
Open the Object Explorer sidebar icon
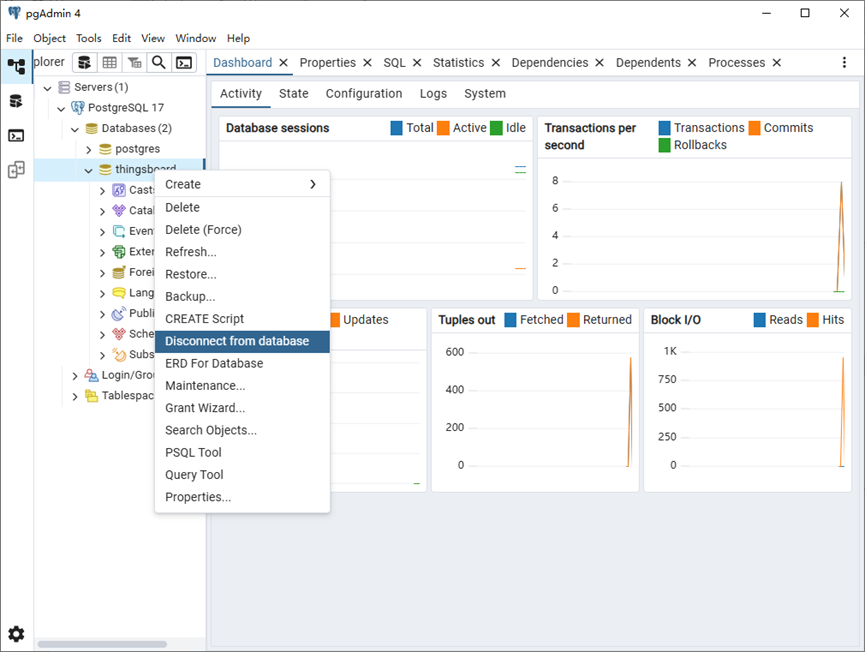[x=16, y=66]
